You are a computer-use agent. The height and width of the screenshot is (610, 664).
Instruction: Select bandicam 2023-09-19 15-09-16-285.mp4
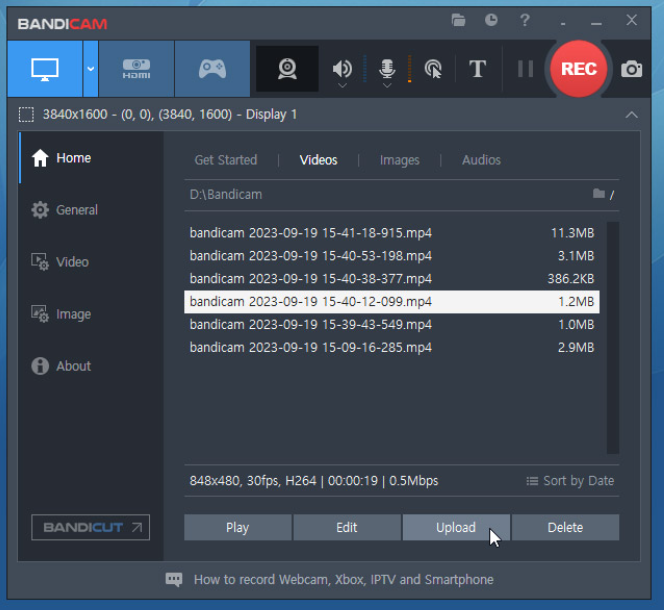392,347
